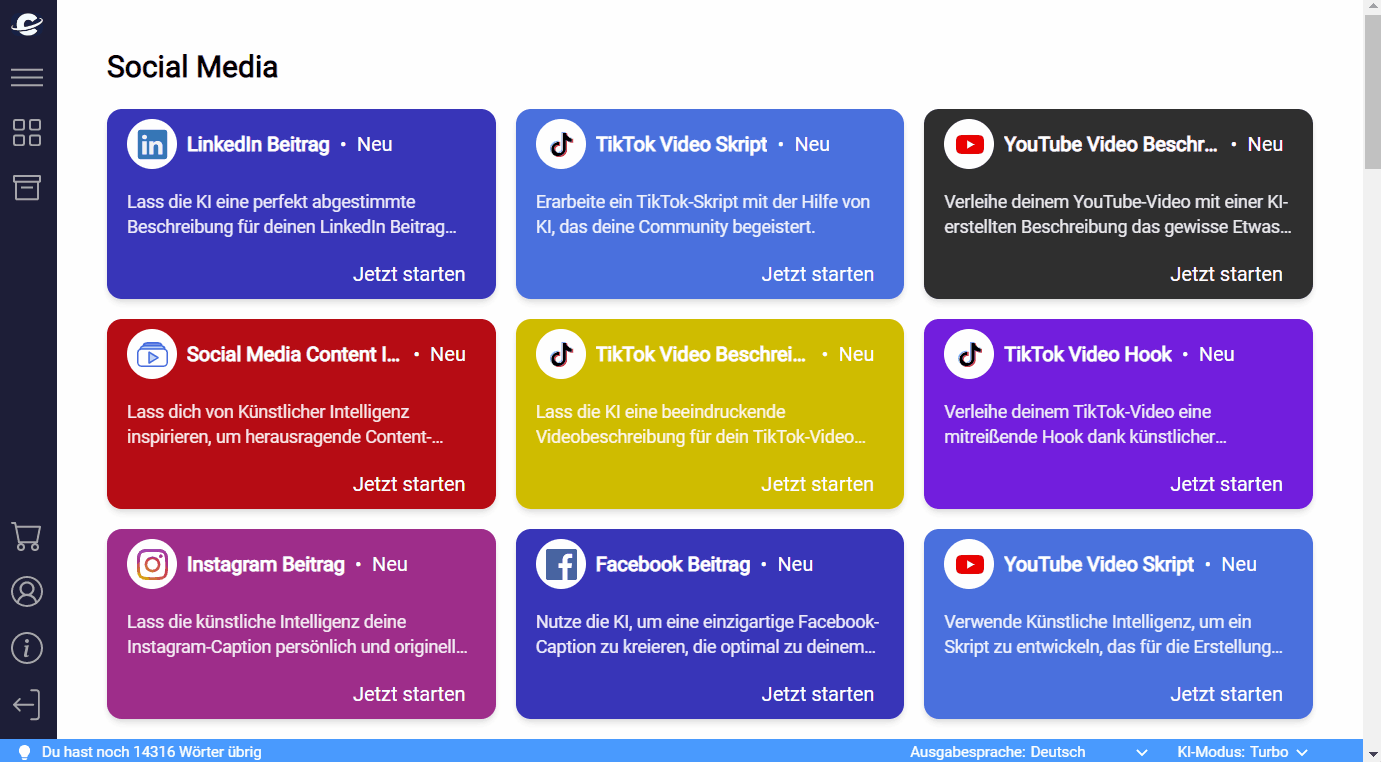Image resolution: width=1381 pixels, height=762 pixels.
Task: Click the Instagram Beitrag description text
Action: pyautogui.click(x=297, y=634)
